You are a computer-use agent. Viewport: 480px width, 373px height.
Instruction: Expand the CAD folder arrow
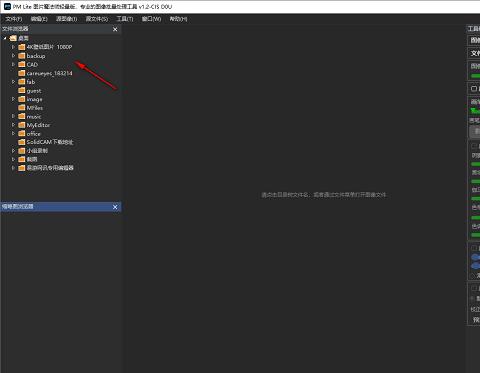pyautogui.click(x=13, y=64)
